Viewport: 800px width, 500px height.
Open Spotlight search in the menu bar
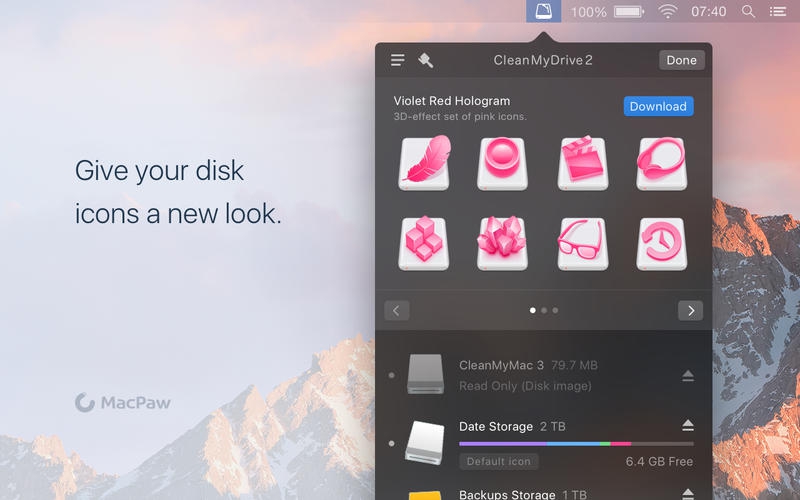tap(748, 11)
